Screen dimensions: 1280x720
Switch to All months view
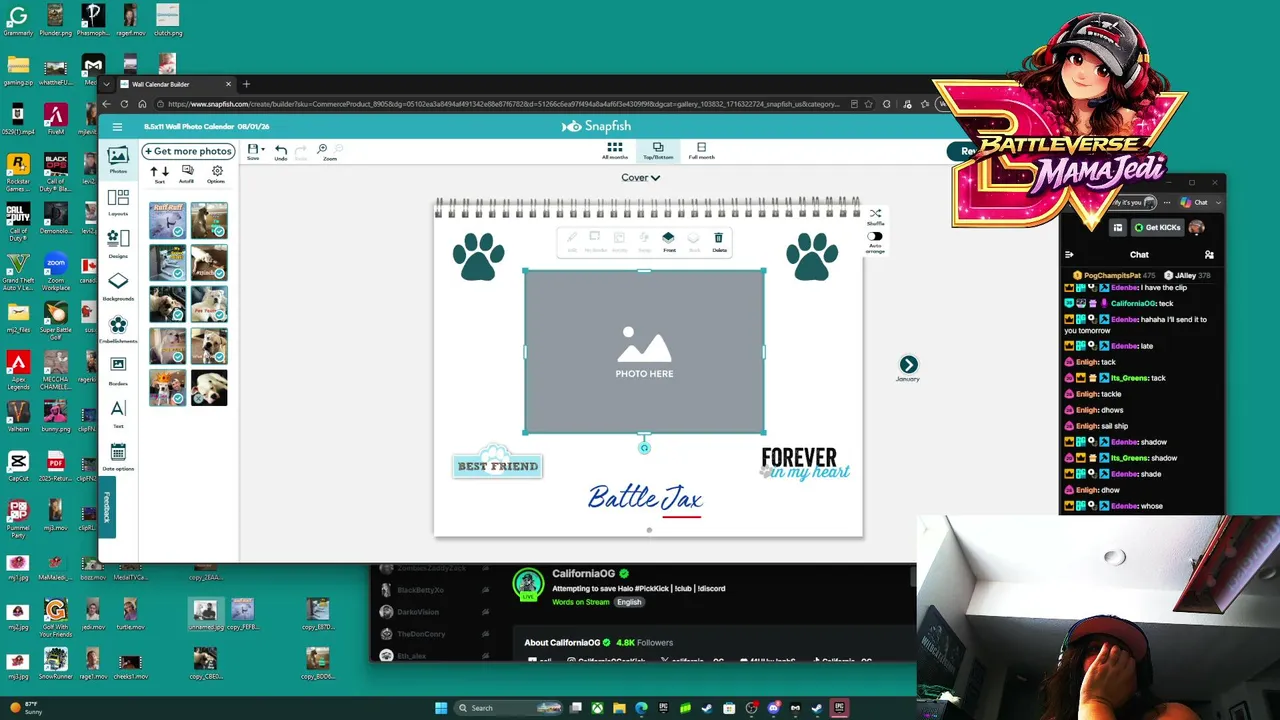[615, 151]
